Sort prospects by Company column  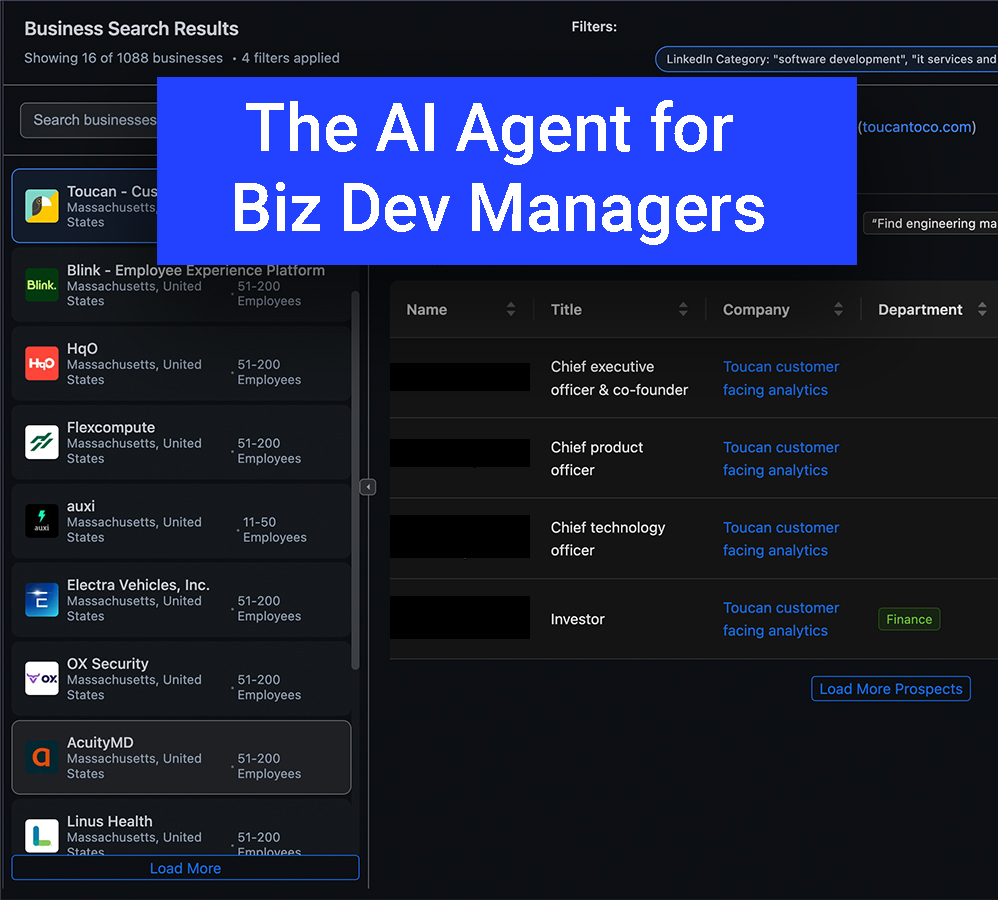pos(838,309)
